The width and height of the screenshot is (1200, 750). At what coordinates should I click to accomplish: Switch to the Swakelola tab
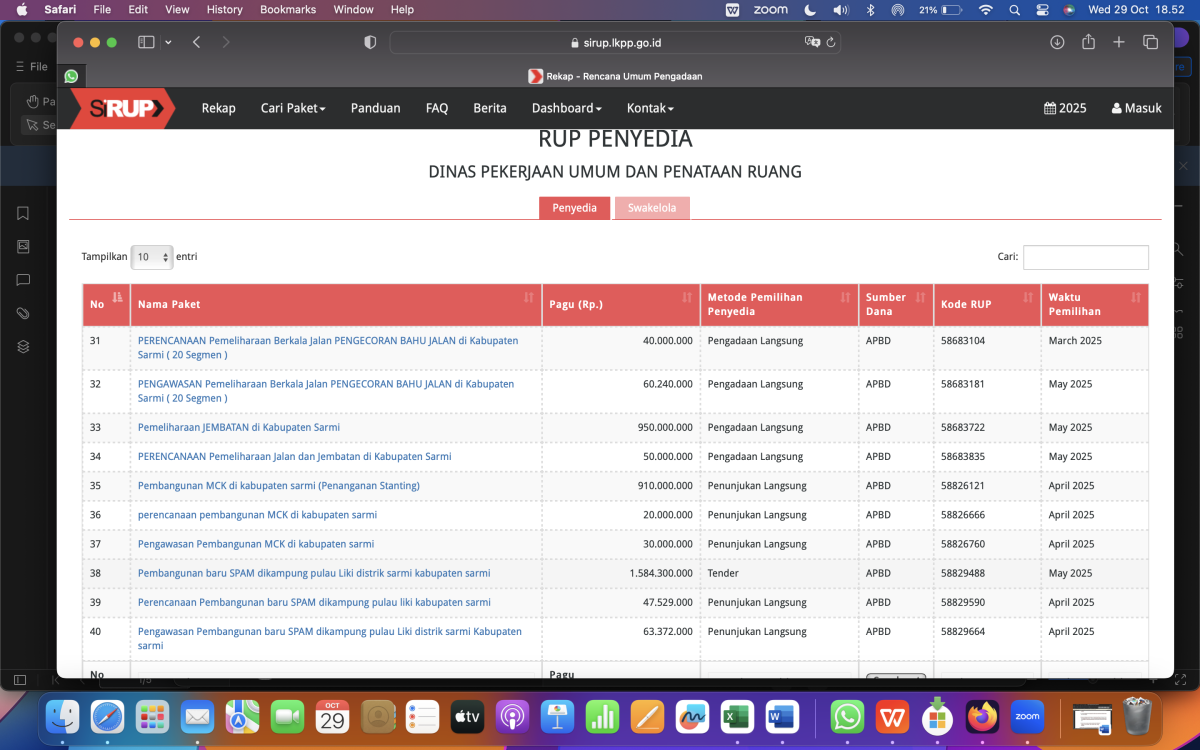651,208
